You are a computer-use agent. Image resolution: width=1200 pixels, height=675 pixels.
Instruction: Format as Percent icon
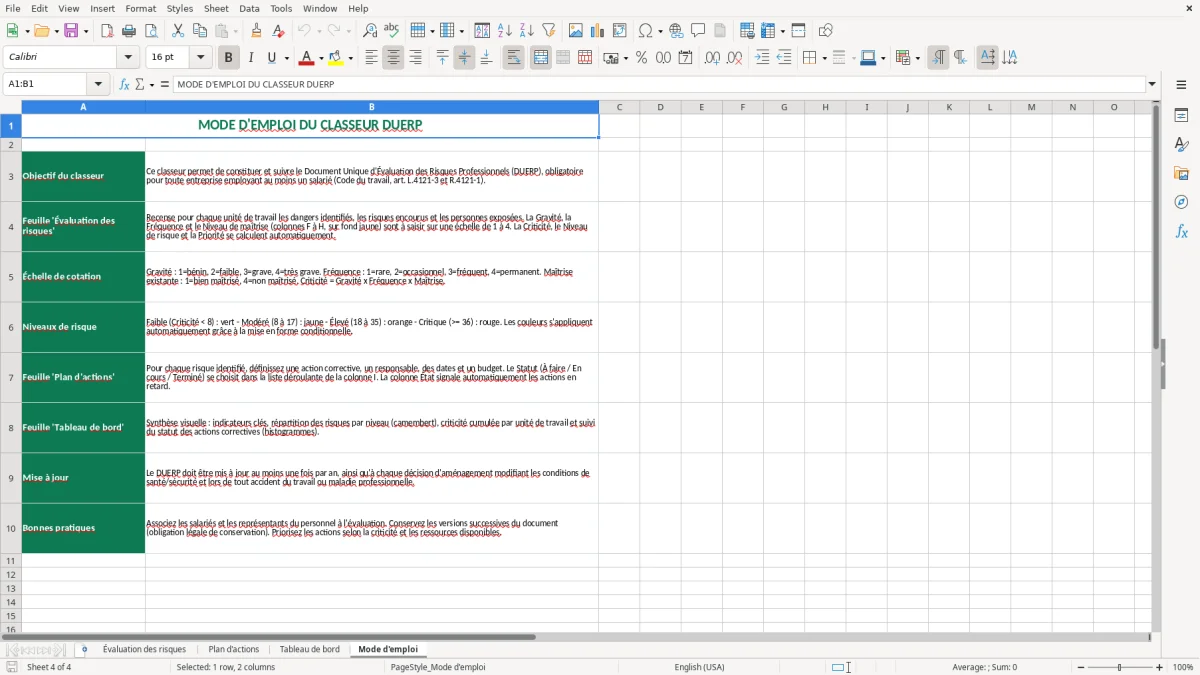tap(642, 58)
